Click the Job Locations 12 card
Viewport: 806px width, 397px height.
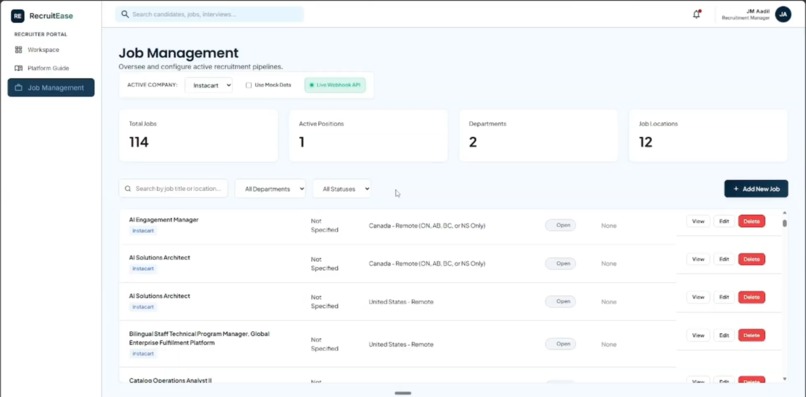pos(708,135)
